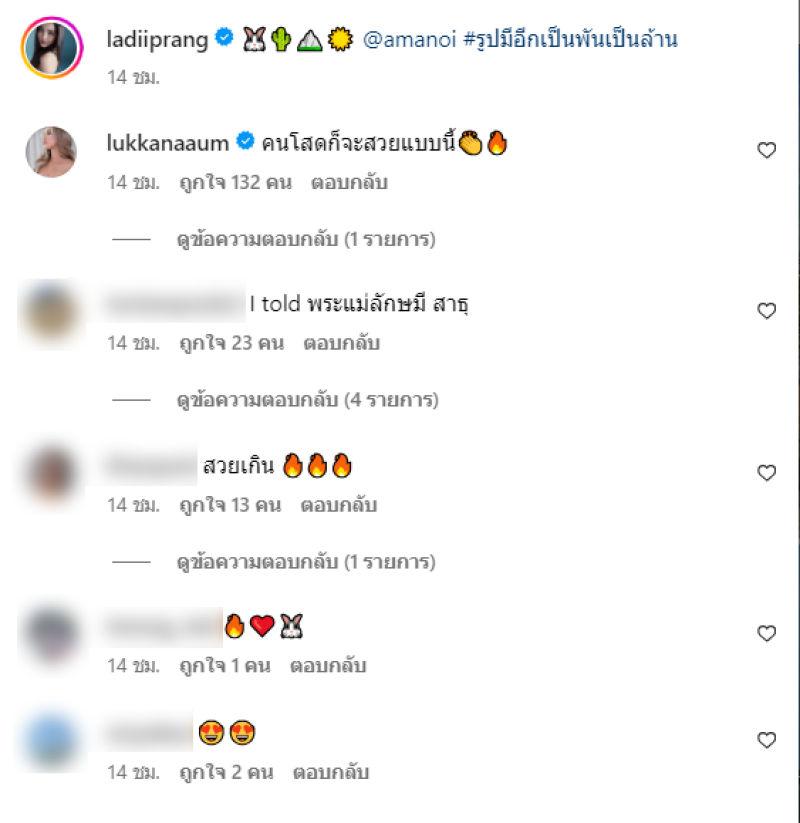View the 132 likes on lukkanaaum's comment
This screenshot has width=800, height=823.
tap(235, 183)
